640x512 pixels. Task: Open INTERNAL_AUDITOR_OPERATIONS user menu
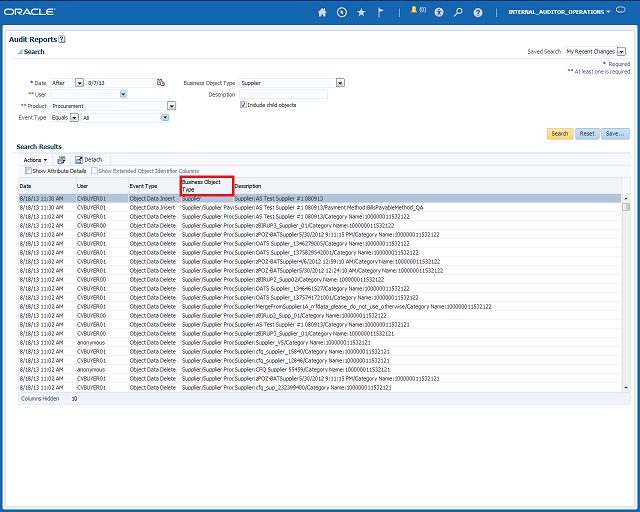[x=559, y=12]
